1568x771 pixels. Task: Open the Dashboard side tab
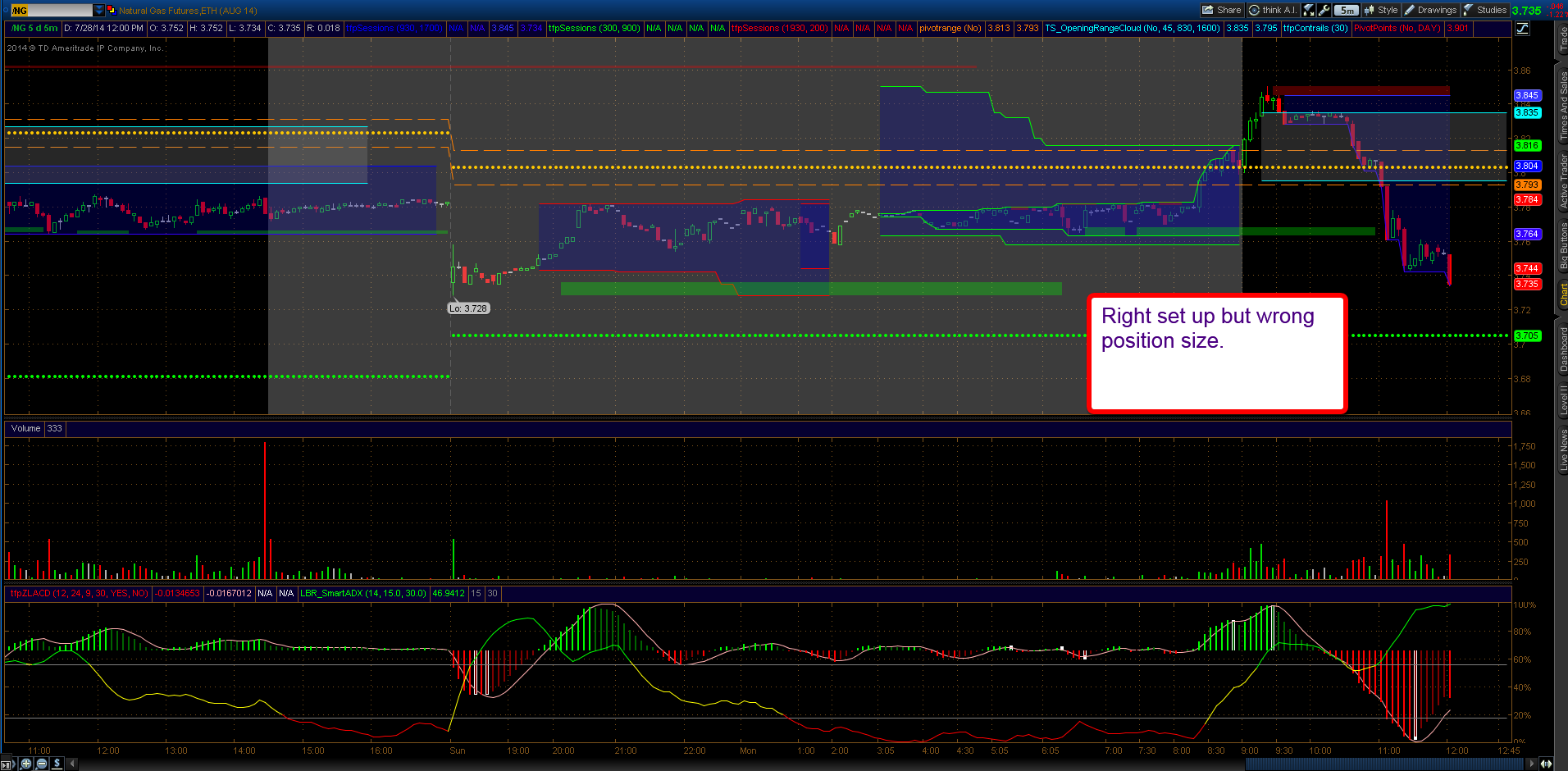click(1562, 349)
